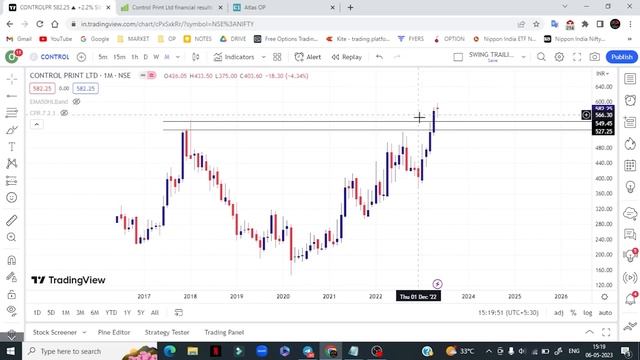Toggle magnet mode for drawings
The width and height of the screenshot is (640, 360).
11,260
